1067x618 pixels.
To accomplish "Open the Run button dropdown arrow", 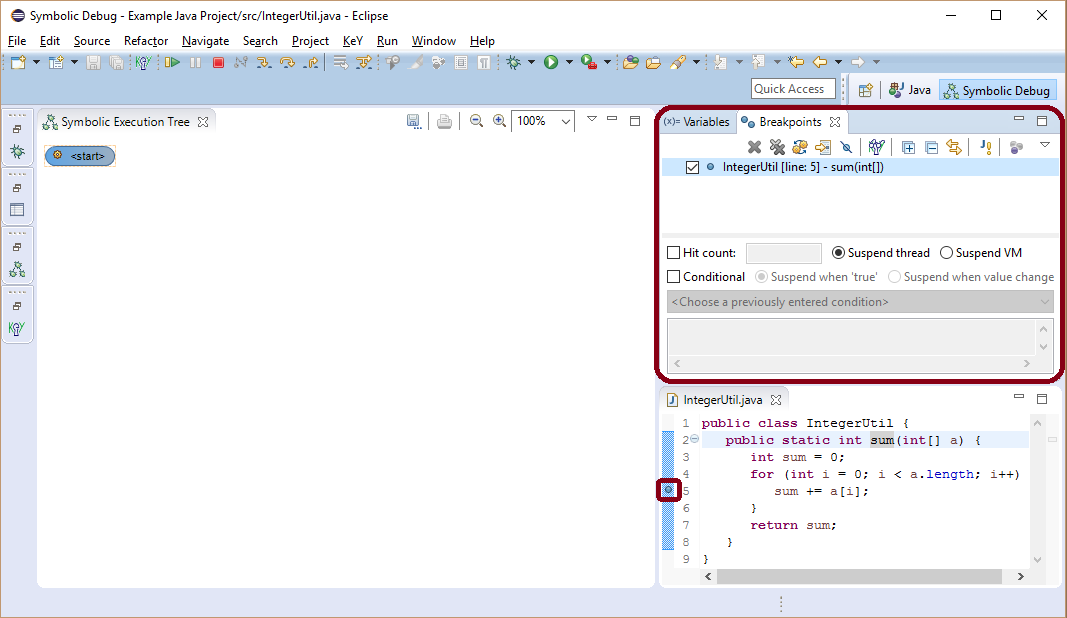I will pyautogui.click(x=569, y=63).
